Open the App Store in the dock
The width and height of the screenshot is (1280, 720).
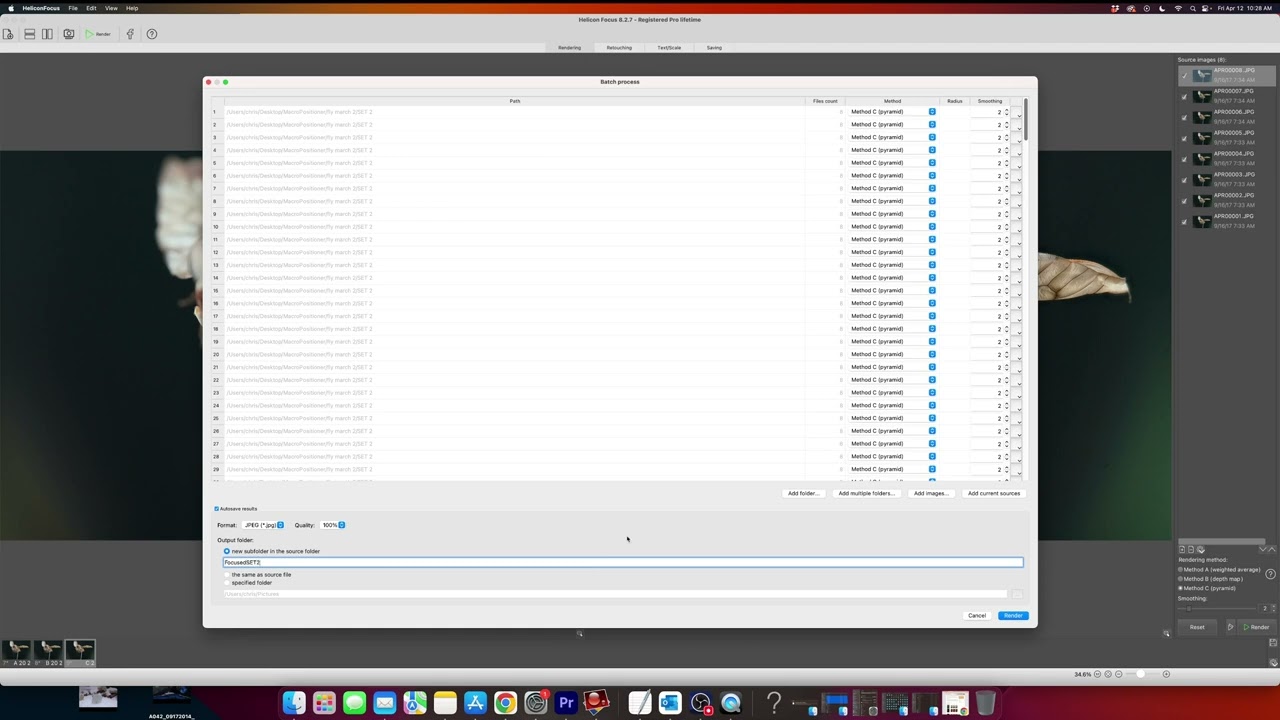tap(475, 704)
